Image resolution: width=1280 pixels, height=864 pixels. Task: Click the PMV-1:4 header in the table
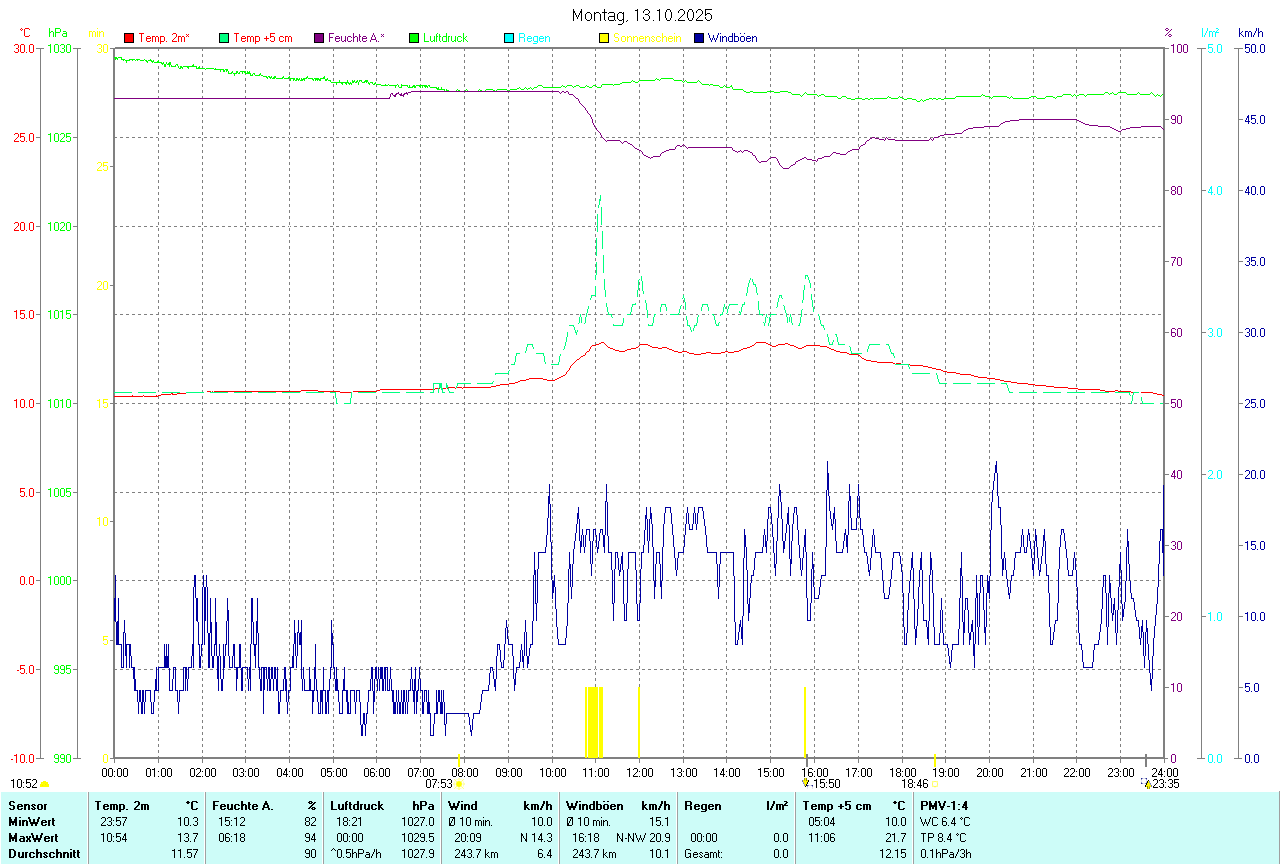click(x=944, y=805)
